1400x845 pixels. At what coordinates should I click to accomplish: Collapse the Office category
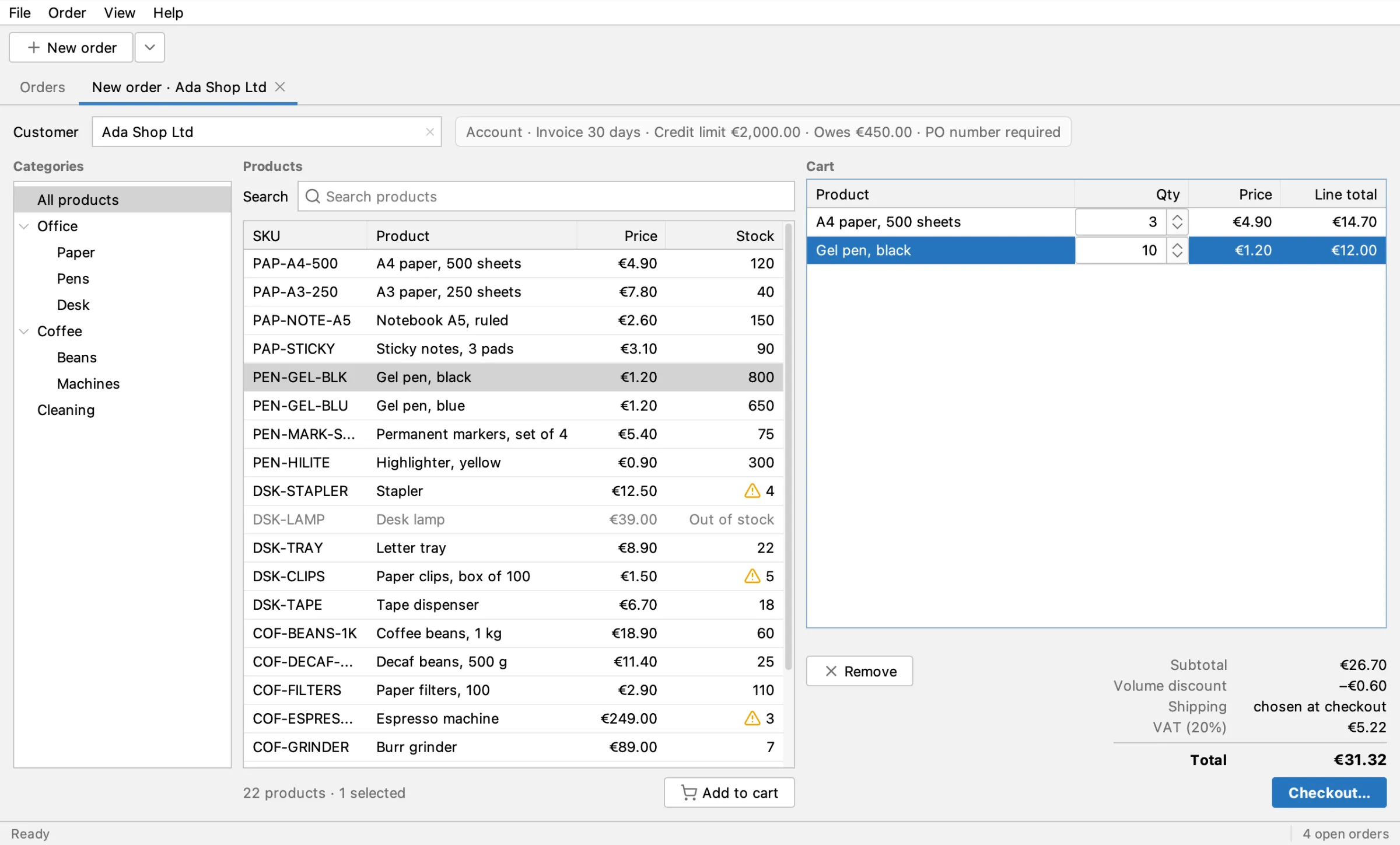(x=24, y=226)
